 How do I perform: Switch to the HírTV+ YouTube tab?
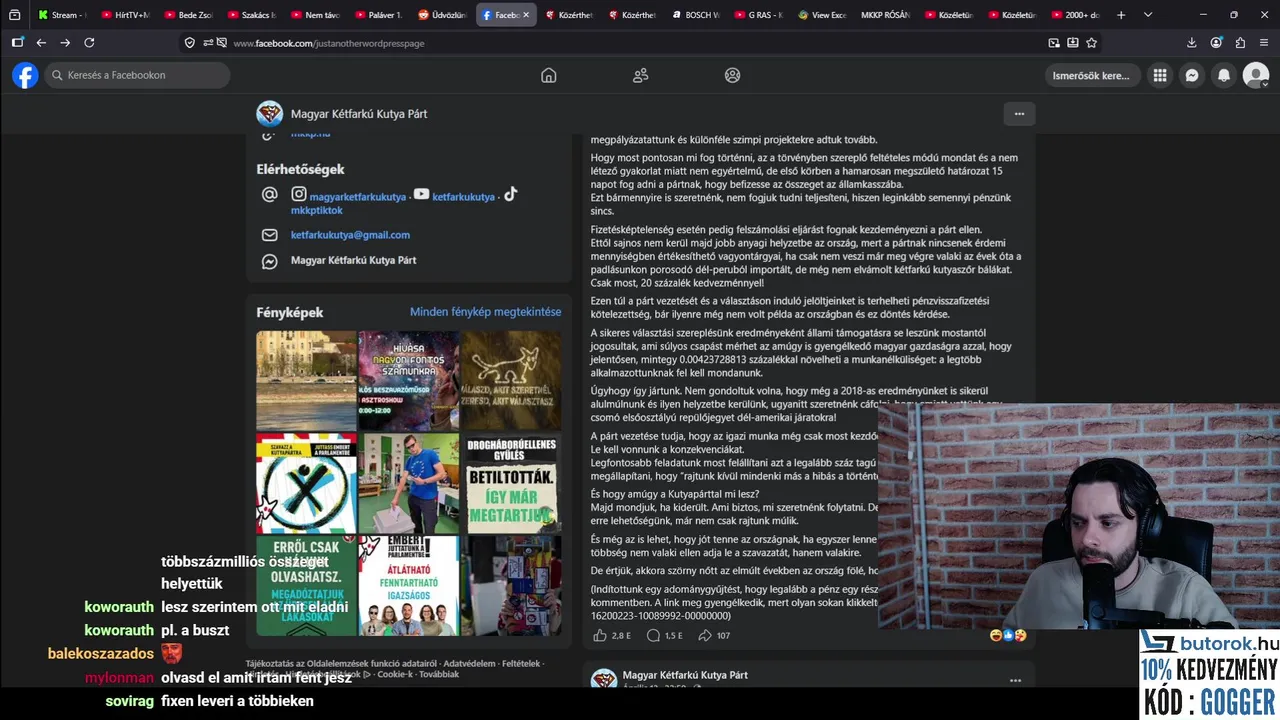[x=125, y=15]
